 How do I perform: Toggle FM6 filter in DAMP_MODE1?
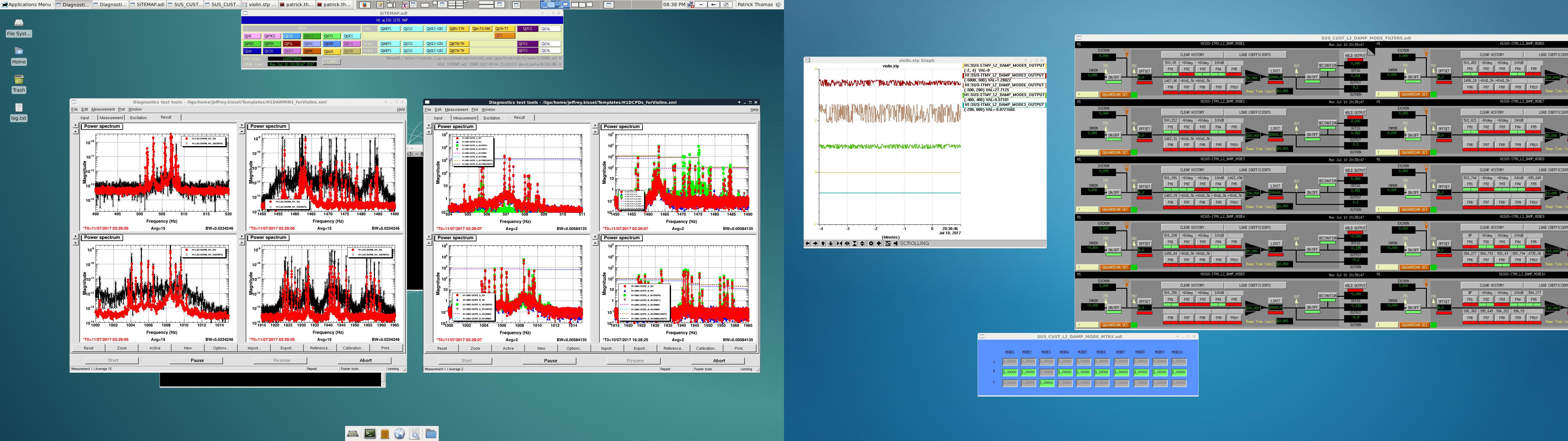(x=1170, y=87)
